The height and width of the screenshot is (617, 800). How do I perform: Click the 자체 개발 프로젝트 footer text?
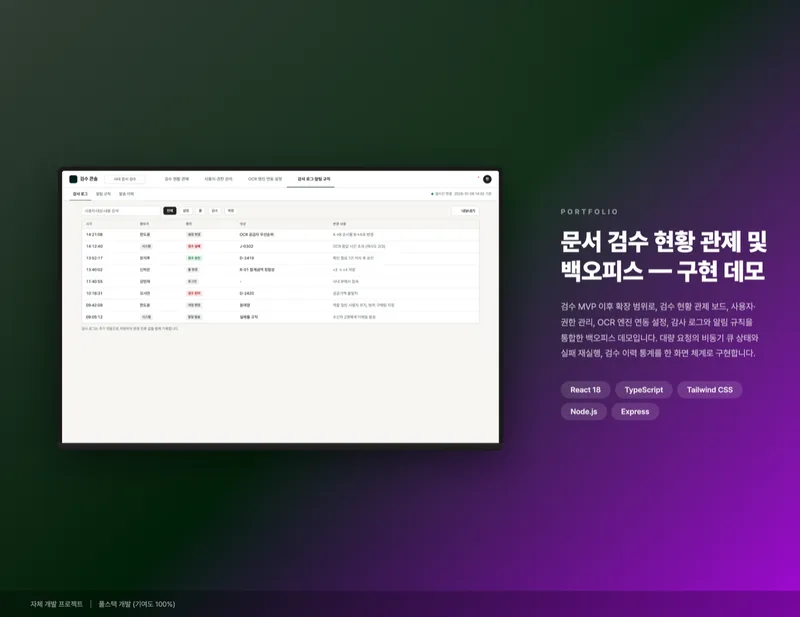pos(56,604)
